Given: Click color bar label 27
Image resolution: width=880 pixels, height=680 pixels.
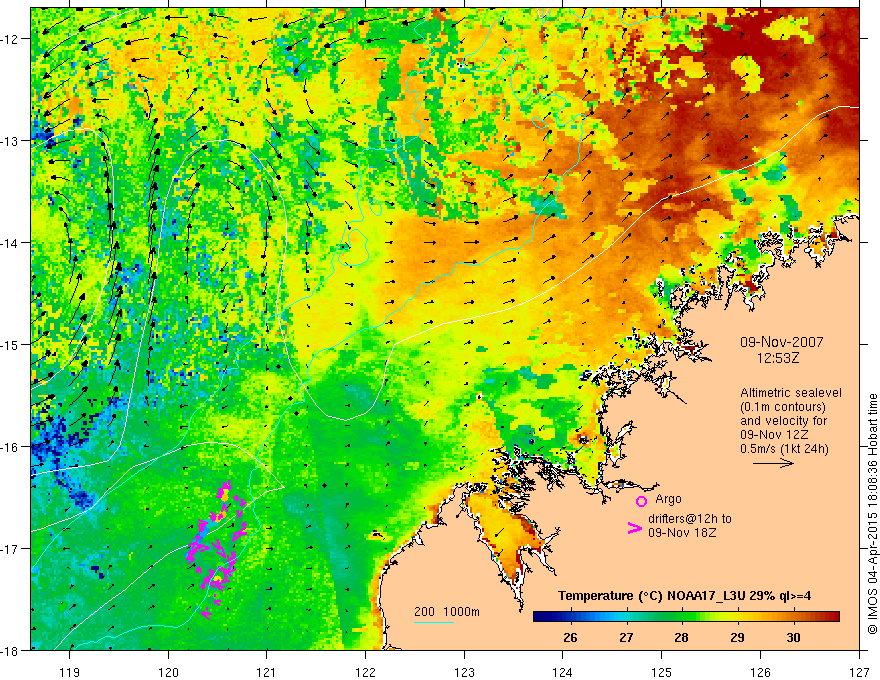Looking at the screenshot, I should 626,637.
